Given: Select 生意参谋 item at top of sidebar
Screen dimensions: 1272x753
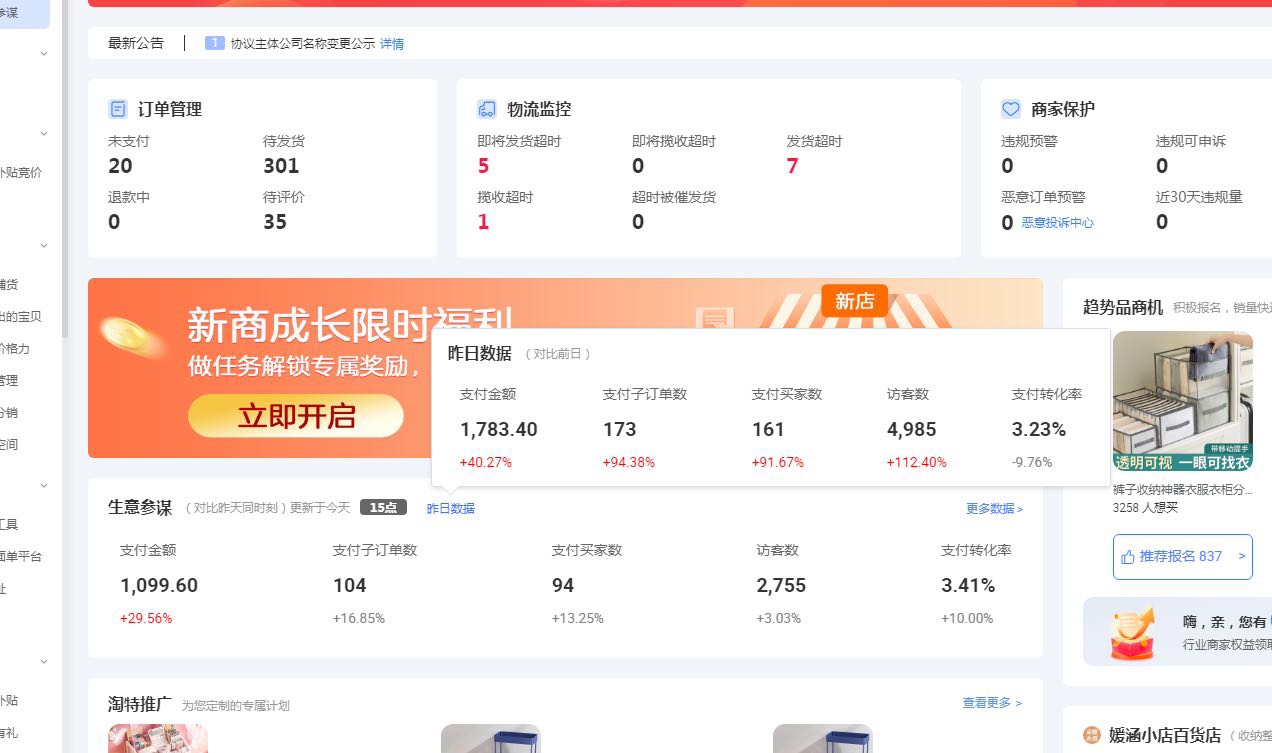Looking at the screenshot, I should (10, 12).
